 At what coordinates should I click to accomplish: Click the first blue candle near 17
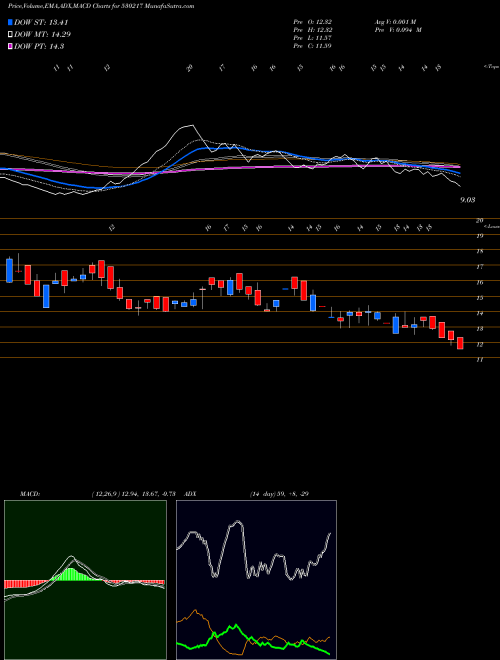10,271
